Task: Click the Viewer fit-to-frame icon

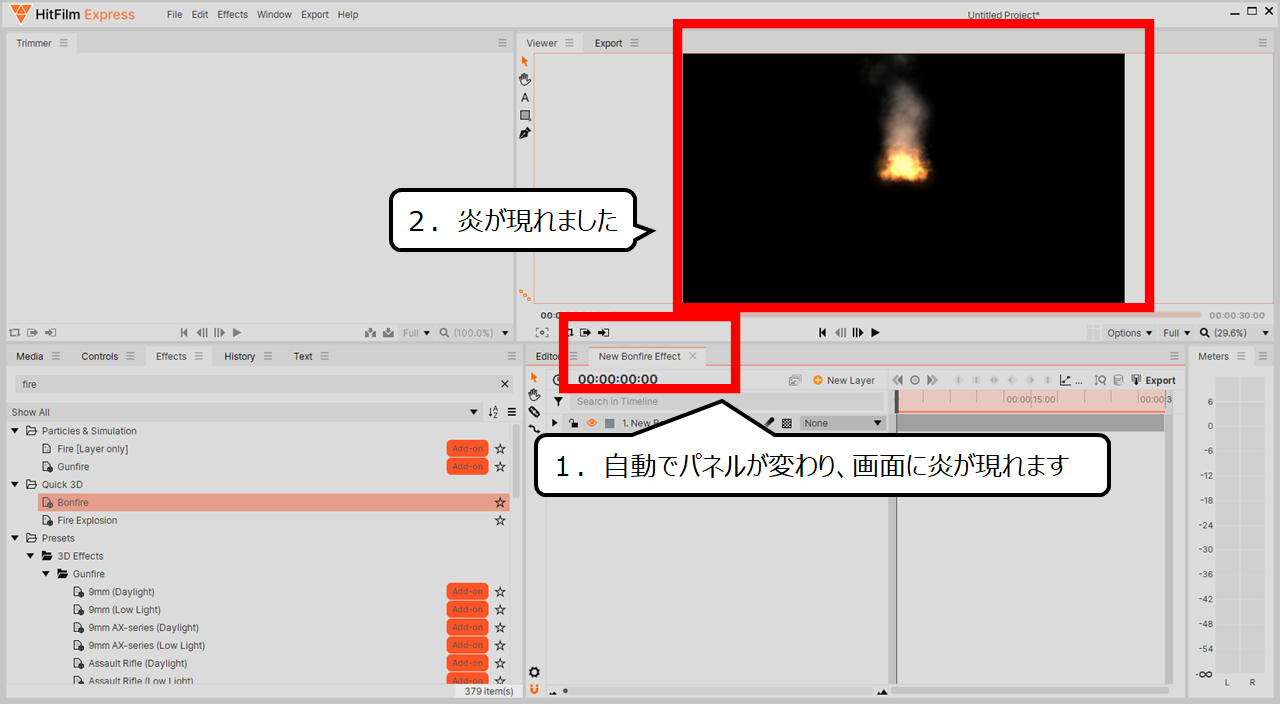Action: tap(542, 332)
